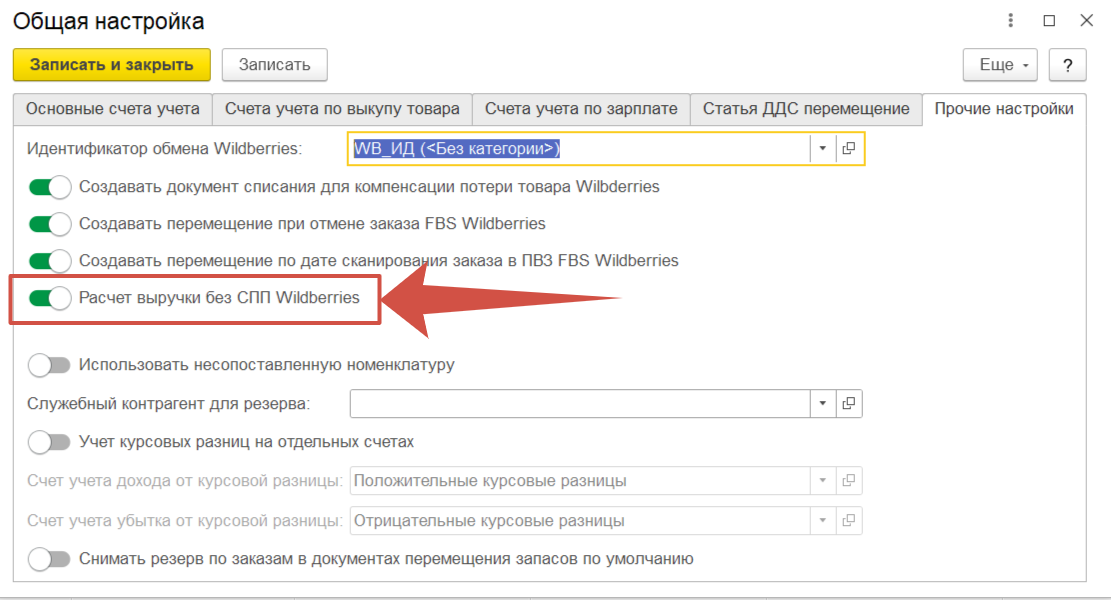Toggle document creation for goods loss compensation
1111x600 pixels.
pyautogui.click(x=50, y=187)
